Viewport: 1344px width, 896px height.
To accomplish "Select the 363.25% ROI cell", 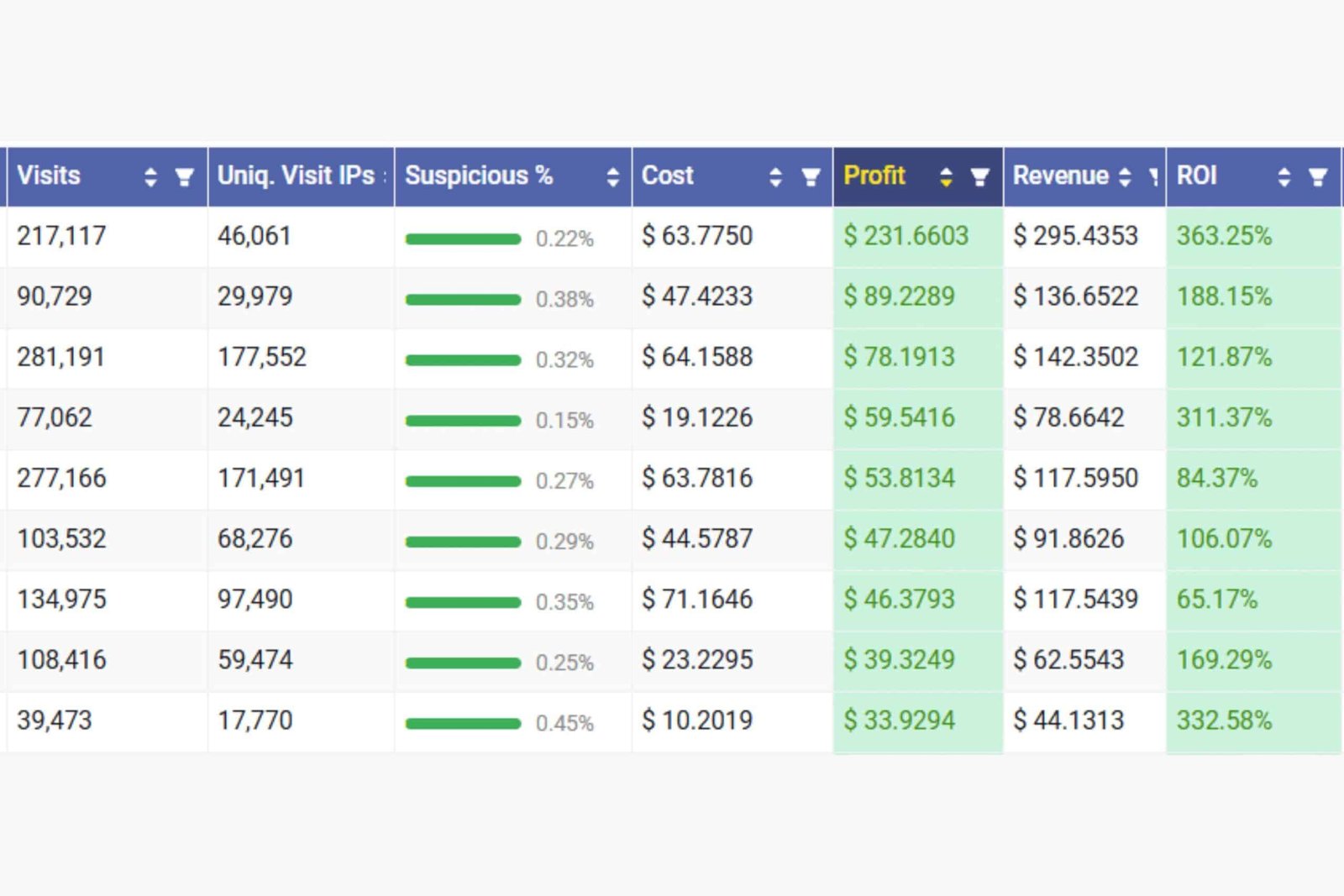I will point(1224,236).
